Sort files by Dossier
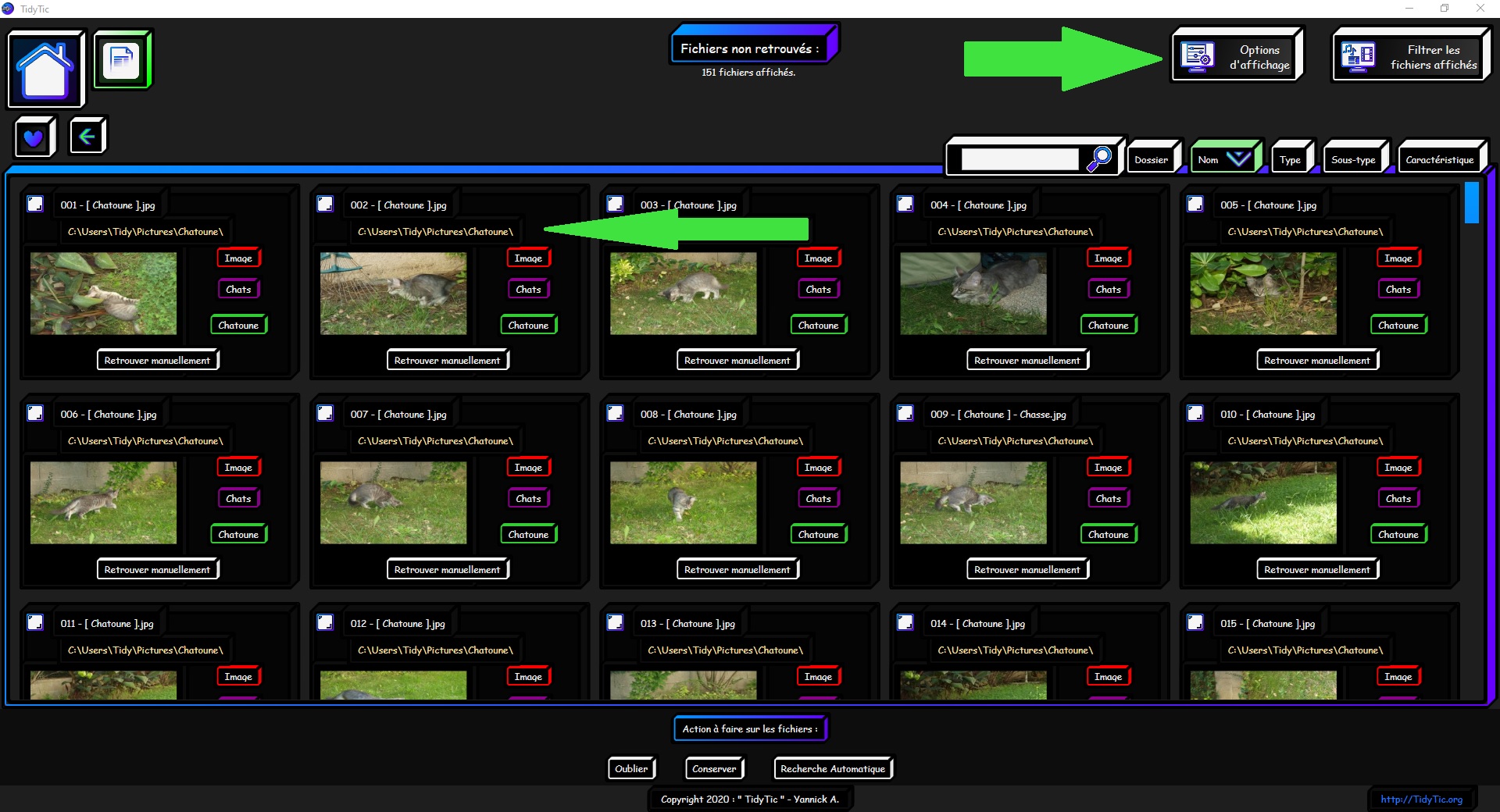This screenshot has height=812, width=1500. (1151, 160)
